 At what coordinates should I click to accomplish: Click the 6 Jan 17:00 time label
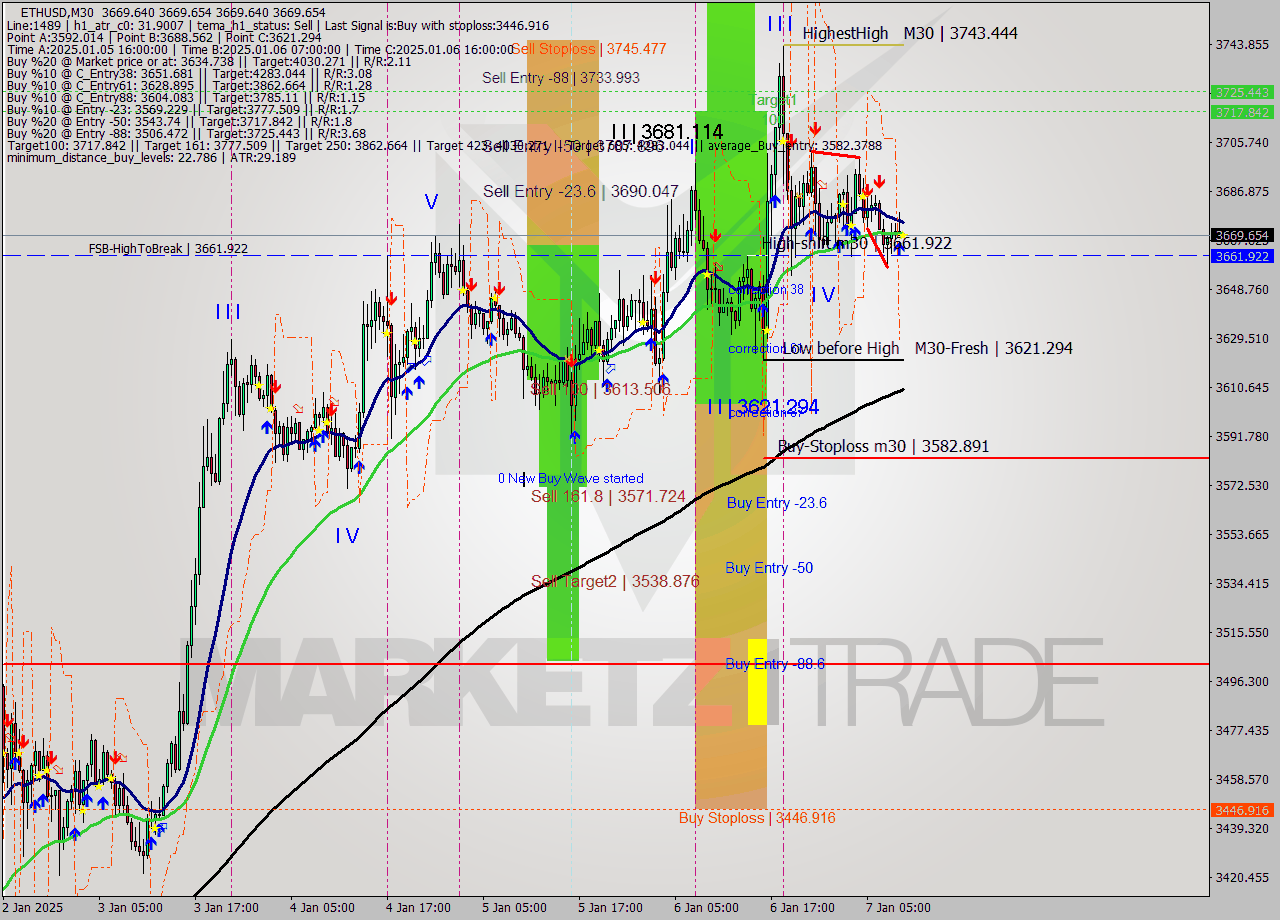(802, 908)
